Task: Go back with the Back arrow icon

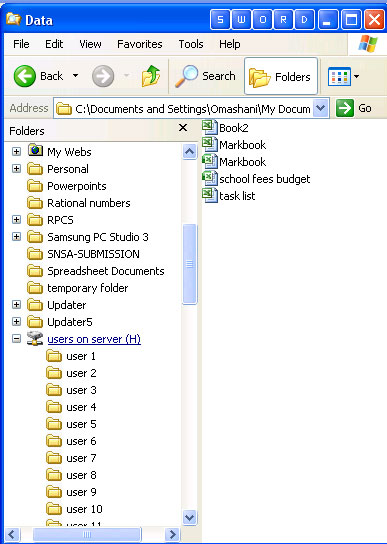Action: tap(24, 76)
